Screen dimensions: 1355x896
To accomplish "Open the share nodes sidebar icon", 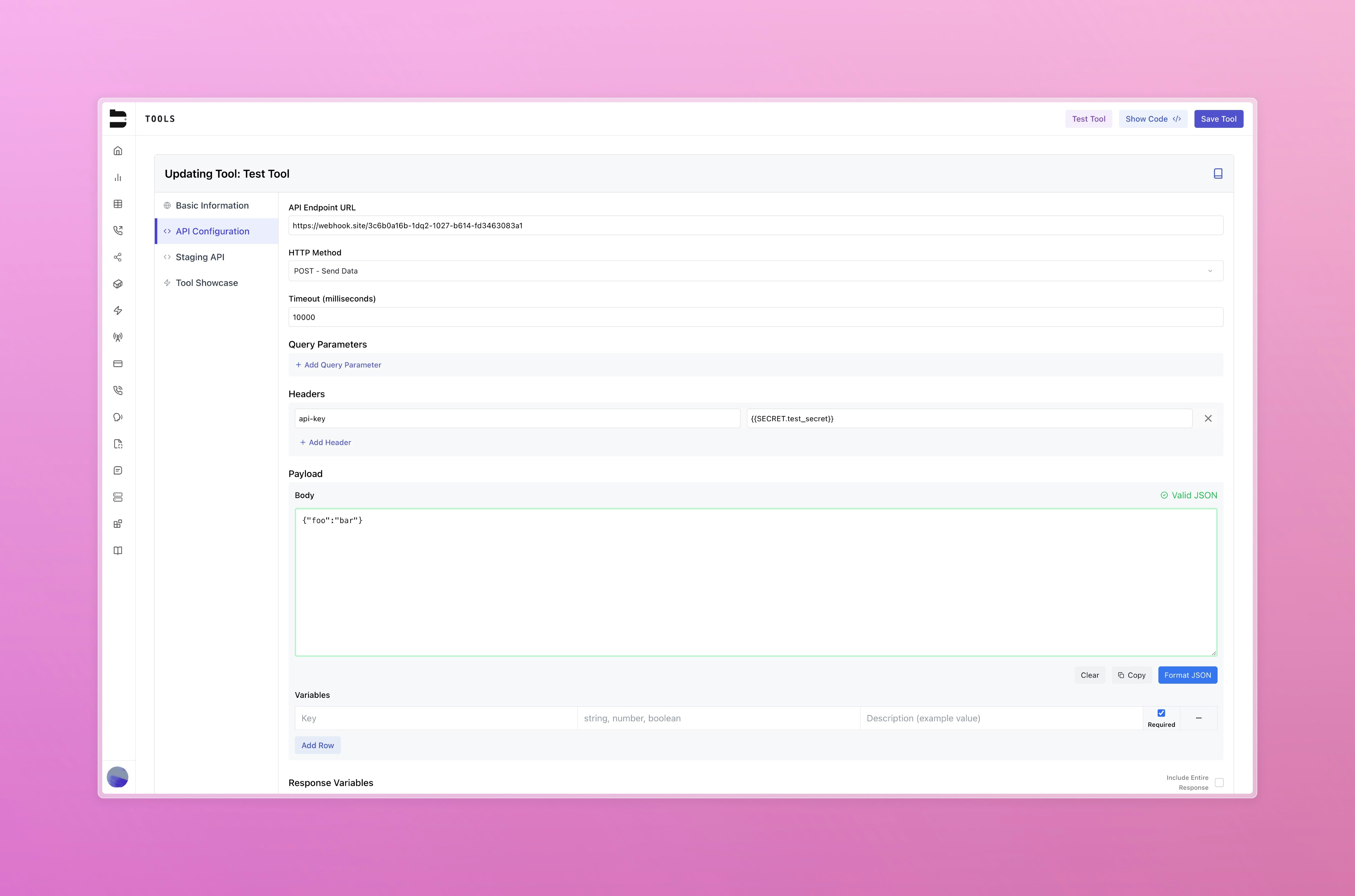I will tap(118, 257).
